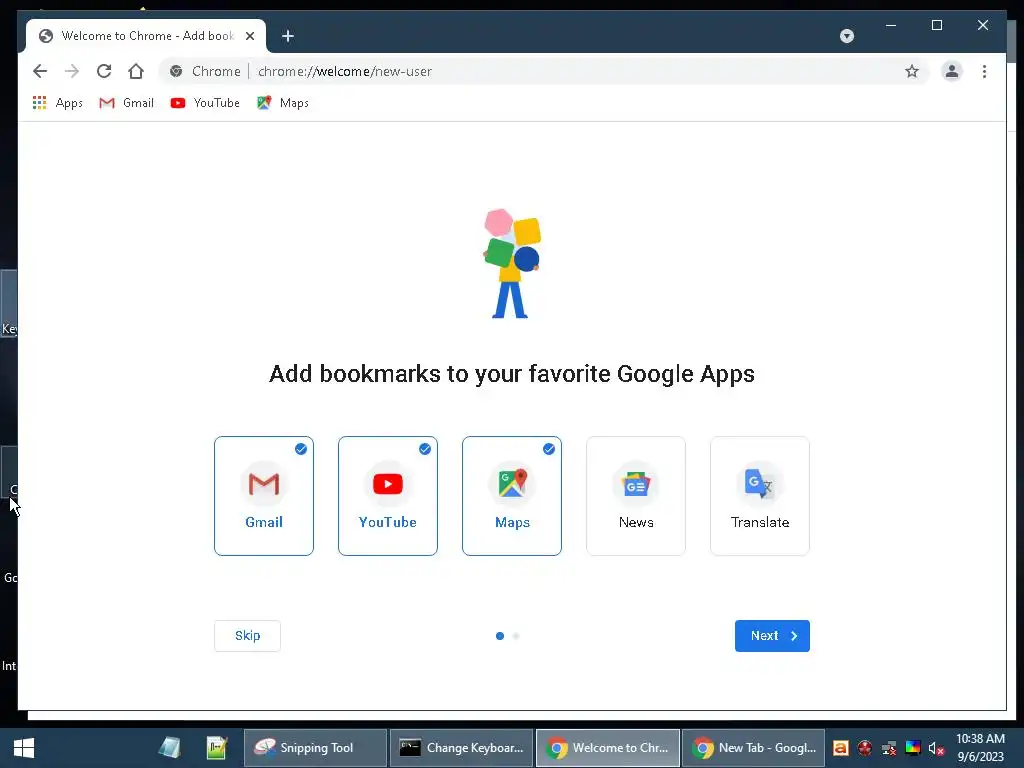This screenshot has width=1024, height=768.
Task: Select the News app card
Action: tap(636, 496)
